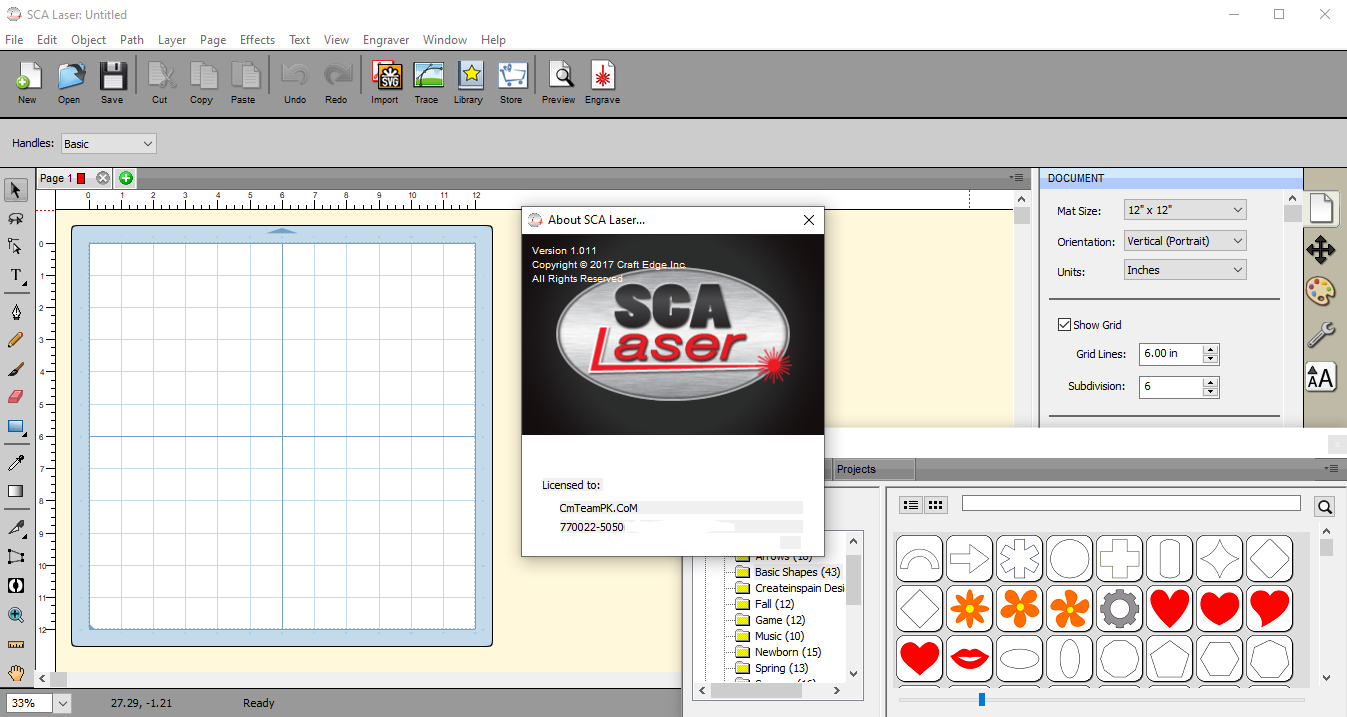The width and height of the screenshot is (1347, 717).
Task: Open the Object menu
Action: point(88,40)
